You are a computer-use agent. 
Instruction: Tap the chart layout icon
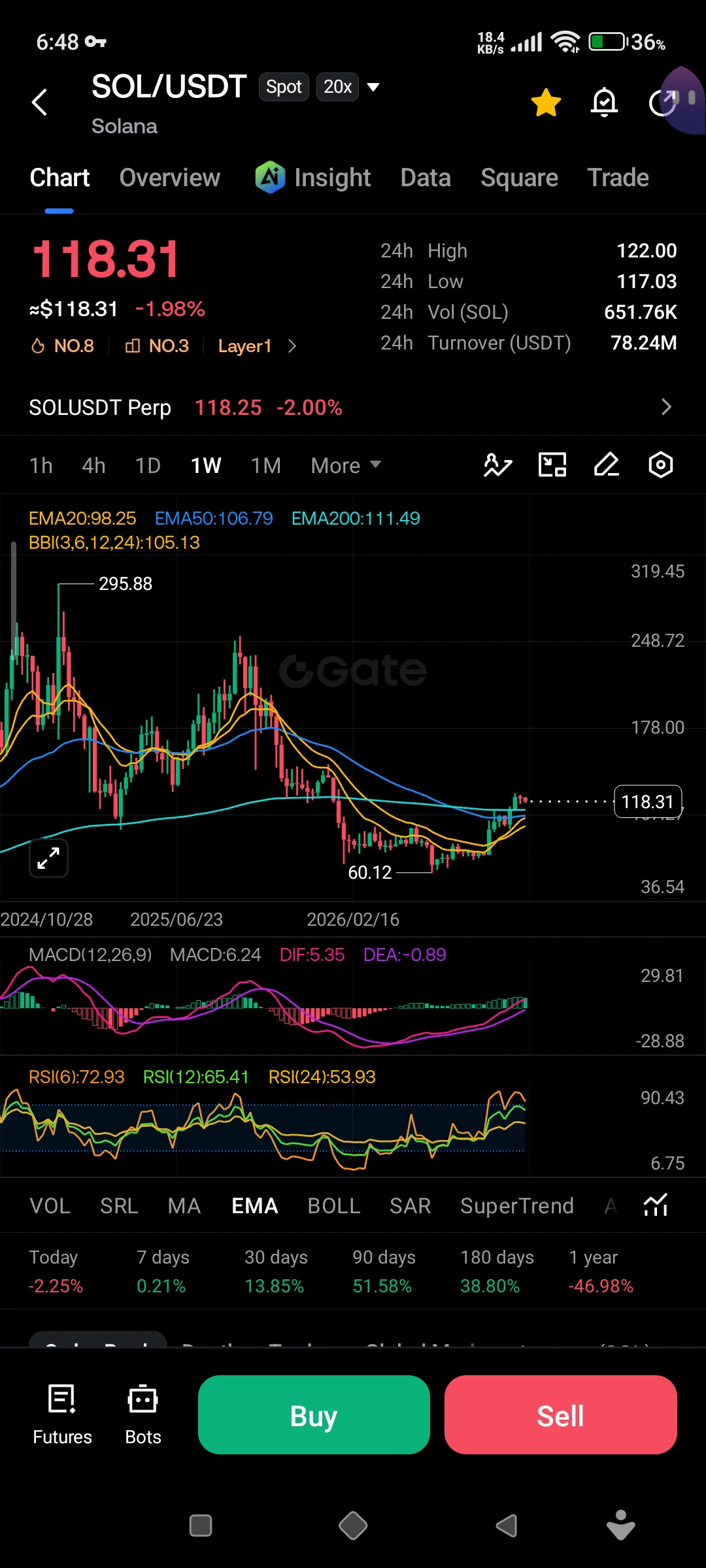click(x=552, y=465)
